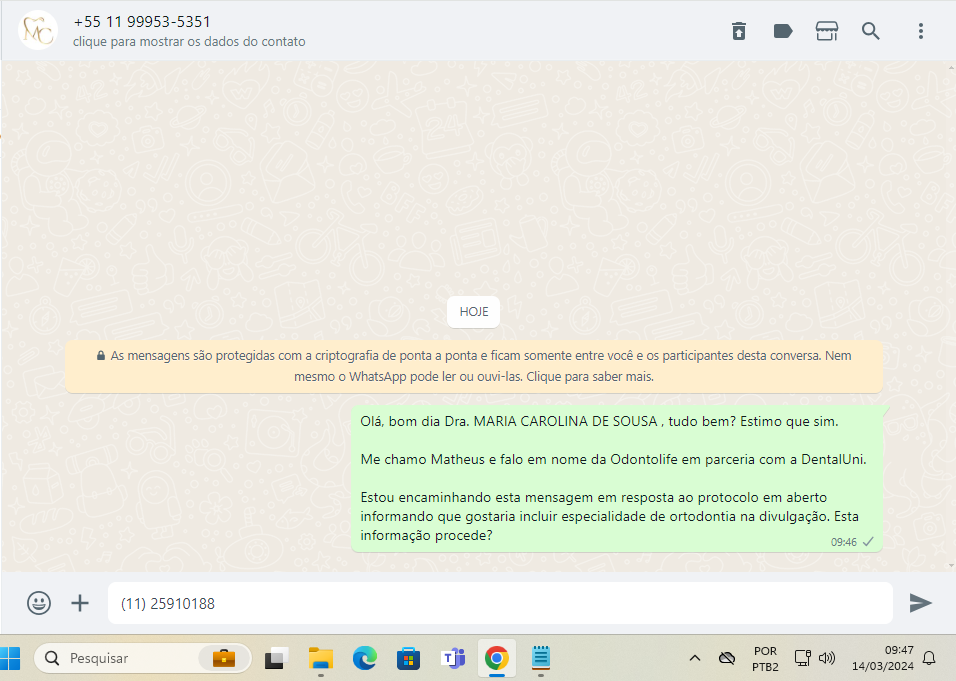956x681 pixels.
Task: Click the trash delete icon in header
Action: click(738, 30)
